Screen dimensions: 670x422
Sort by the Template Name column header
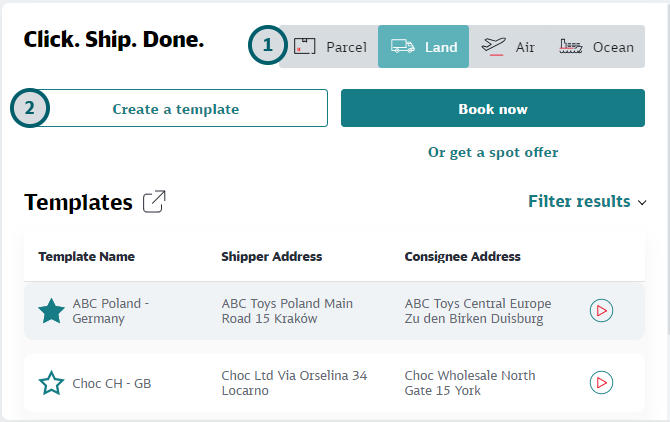coord(86,257)
